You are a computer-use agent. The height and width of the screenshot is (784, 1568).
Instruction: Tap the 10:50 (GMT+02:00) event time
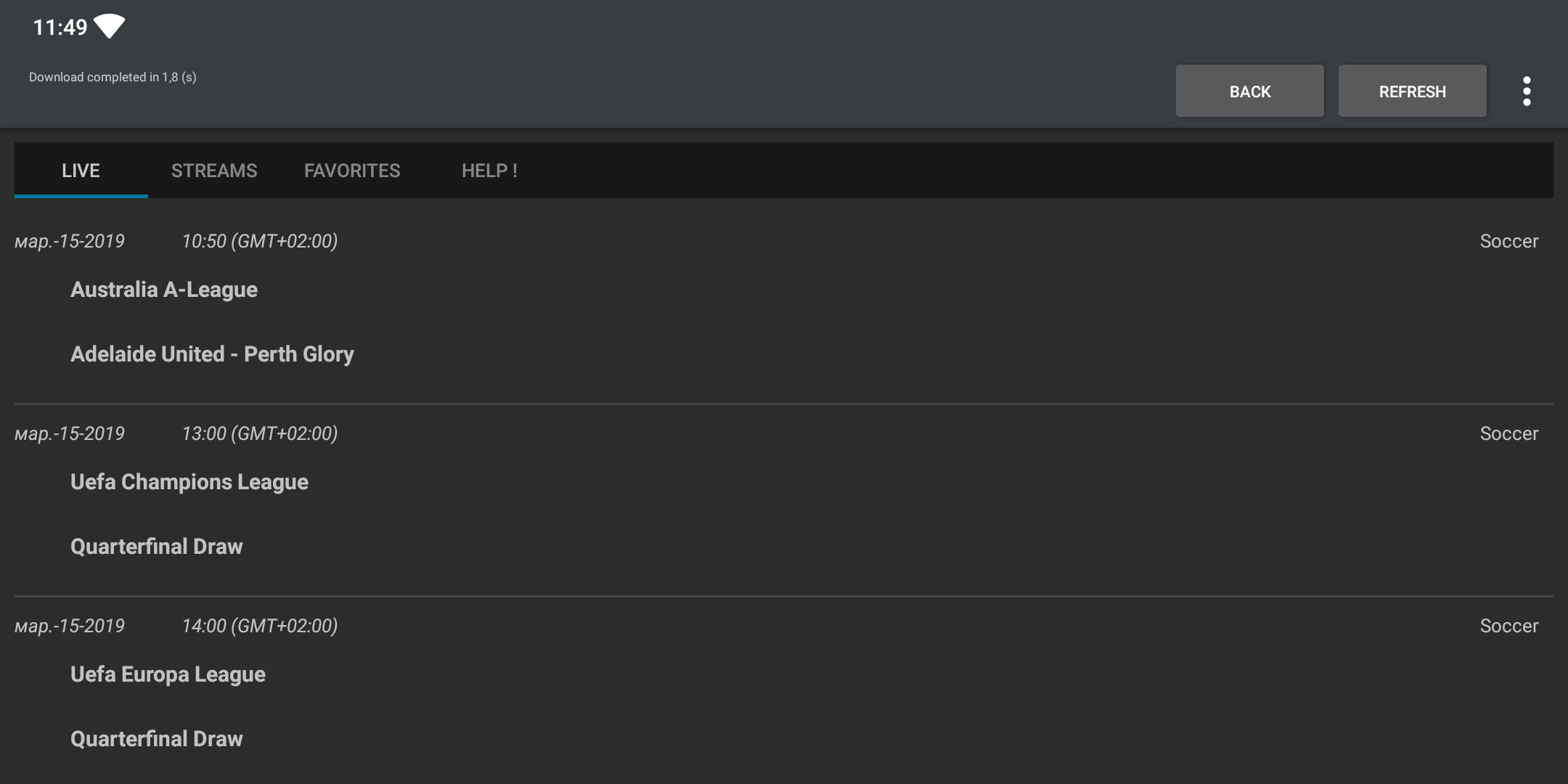click(260, 241)
